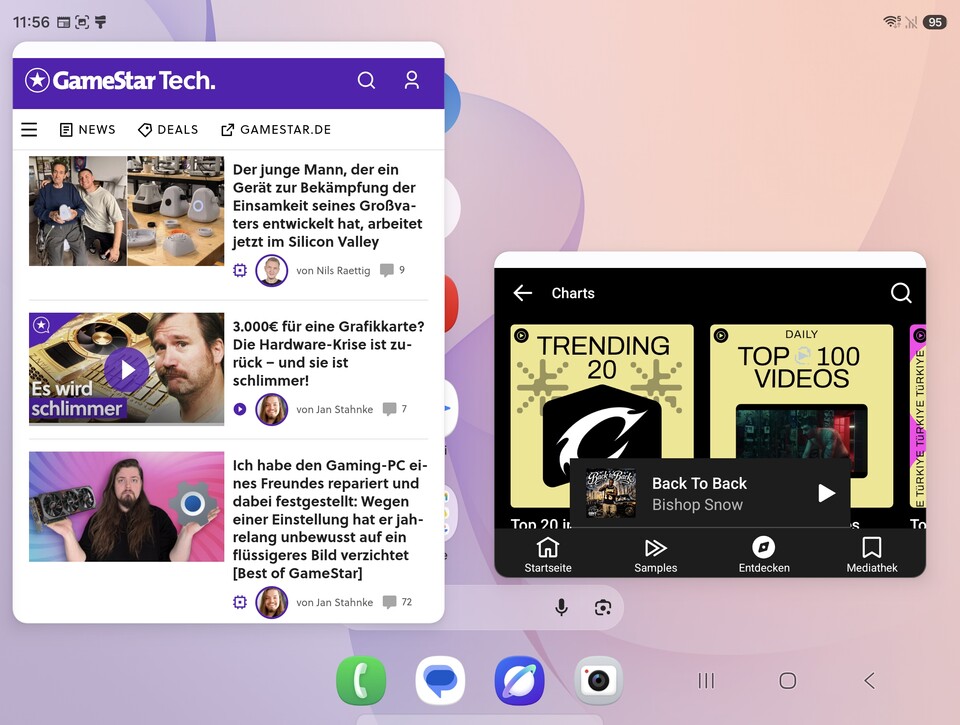Open the 7 comments icon
Screen dimensions: 960x725
389,409
